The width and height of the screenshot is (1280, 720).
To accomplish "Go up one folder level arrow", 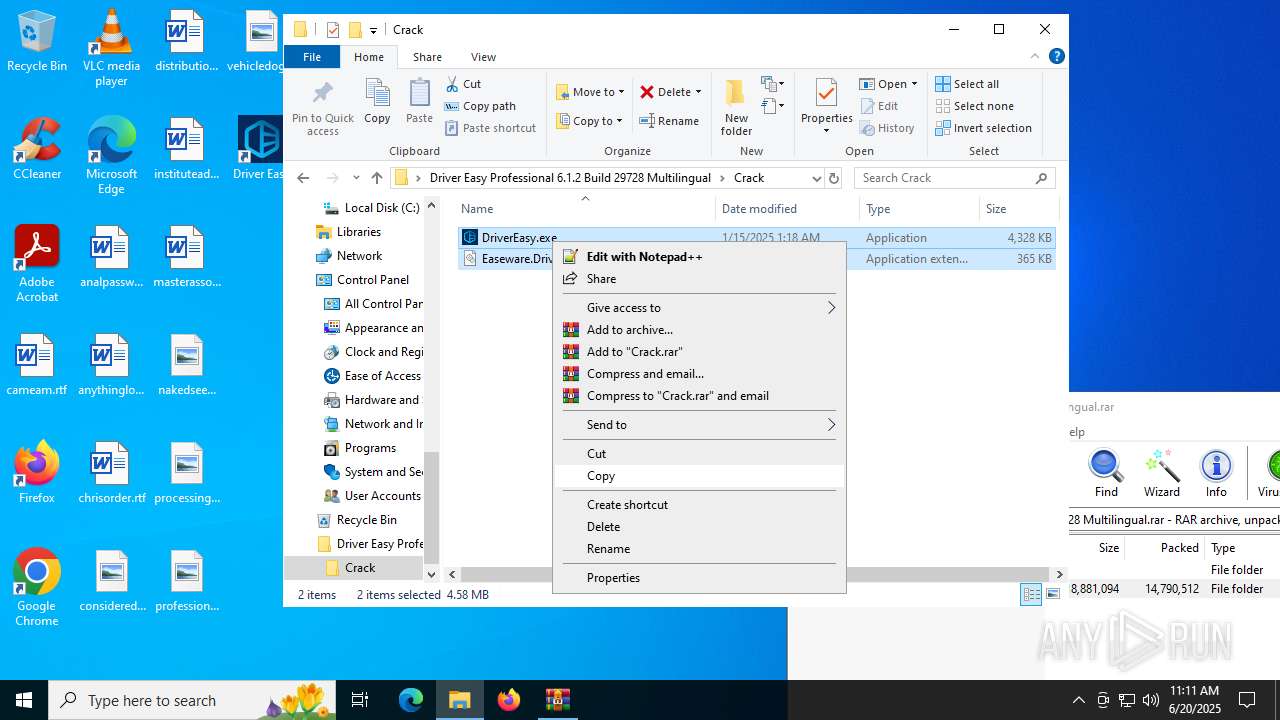I will click(377, 178).
